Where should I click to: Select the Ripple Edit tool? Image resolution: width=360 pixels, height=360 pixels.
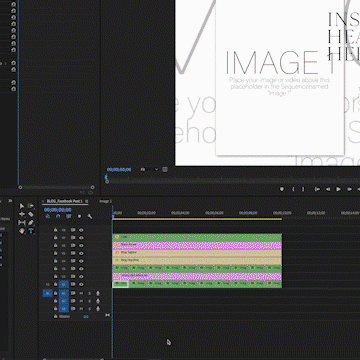pos(22,214)
